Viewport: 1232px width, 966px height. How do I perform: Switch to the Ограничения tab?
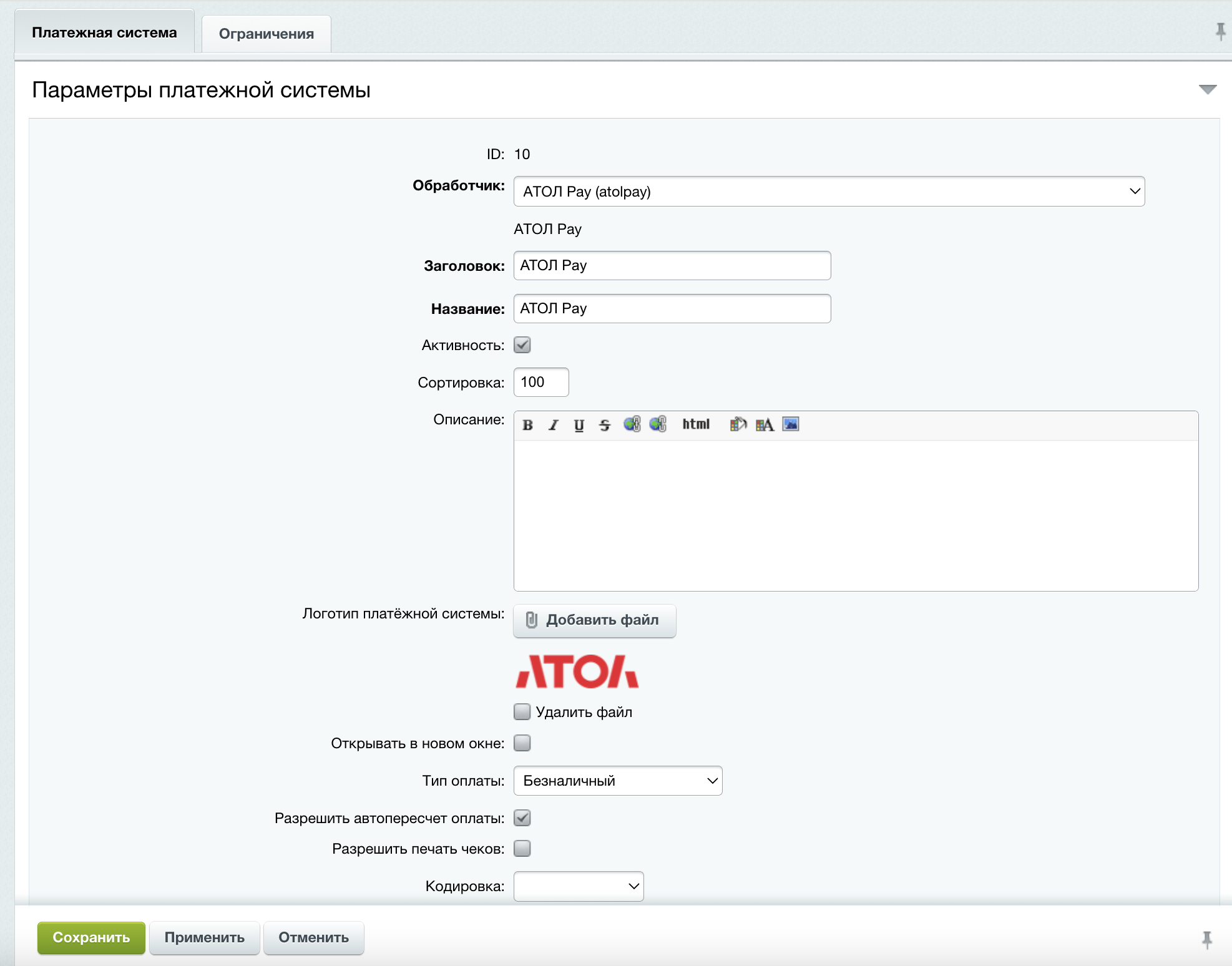[266, 34]
